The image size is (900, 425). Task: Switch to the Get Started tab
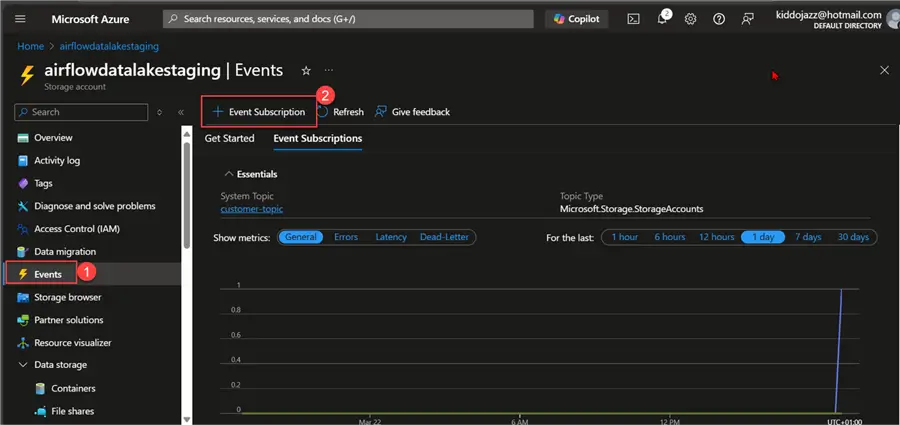[230, 138]
